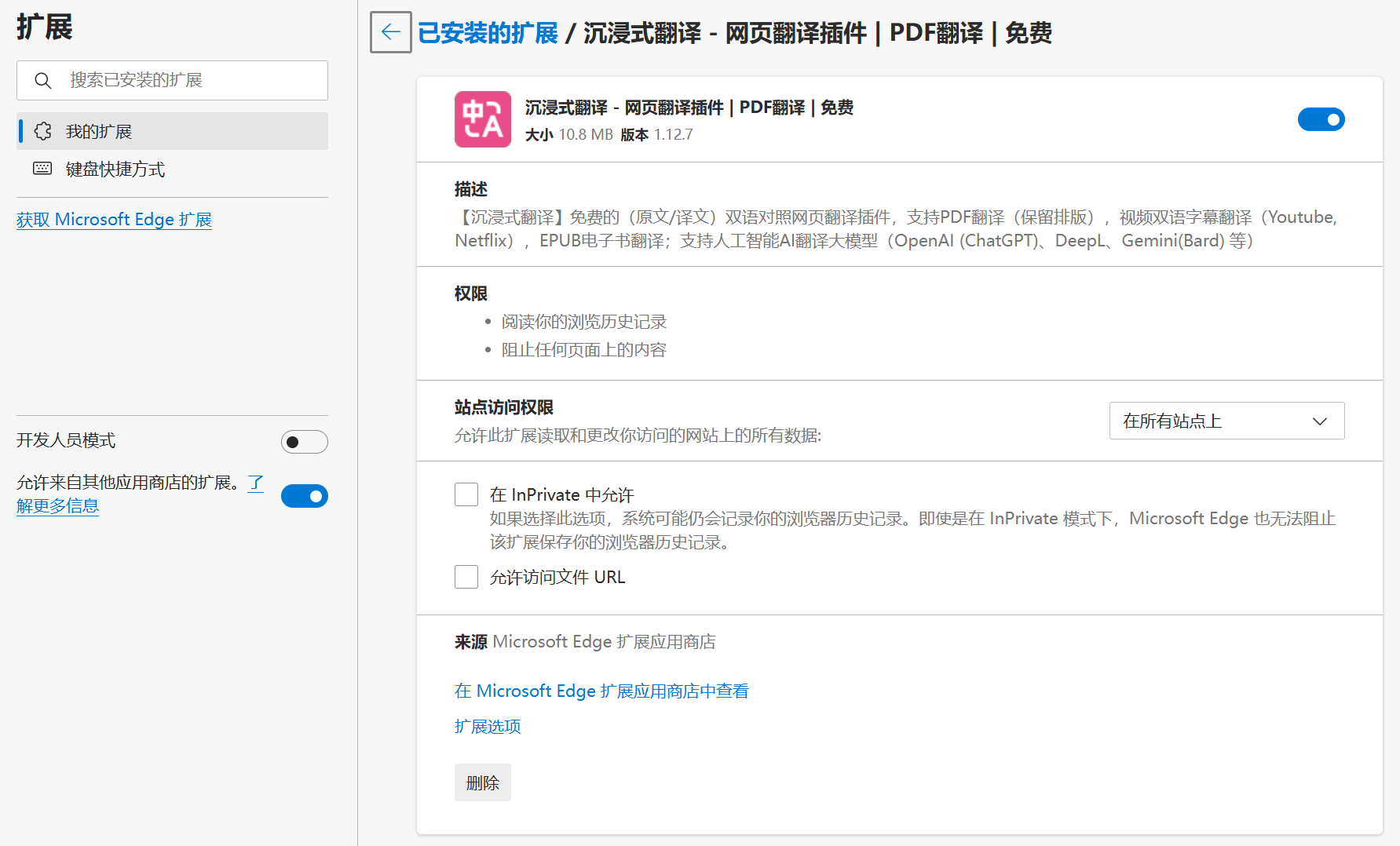
Task: Enable 开发人员模式 toggle
Action: (x=305, y=442)
